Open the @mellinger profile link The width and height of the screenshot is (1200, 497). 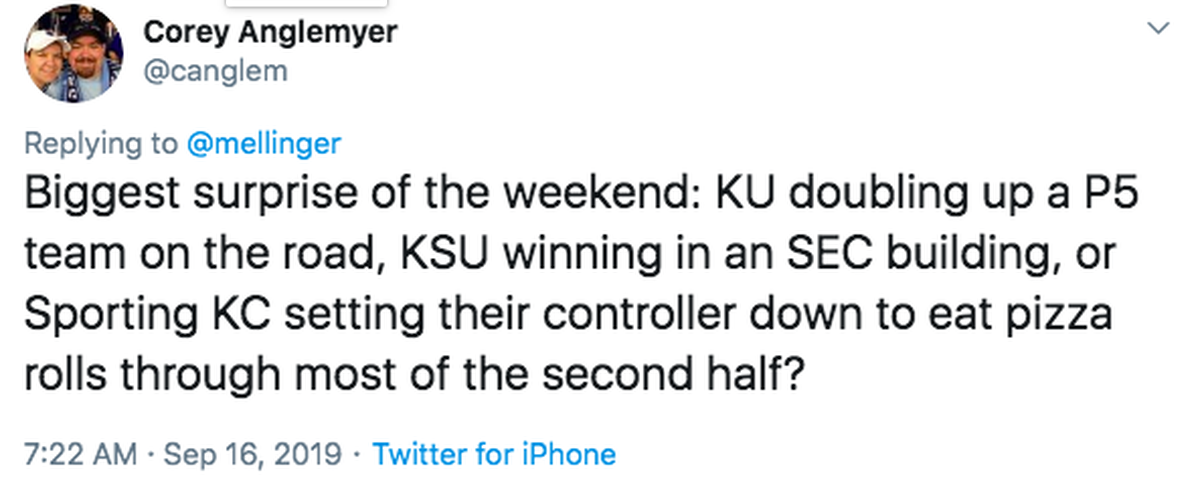pyautogui.click(x=265, y=144)
